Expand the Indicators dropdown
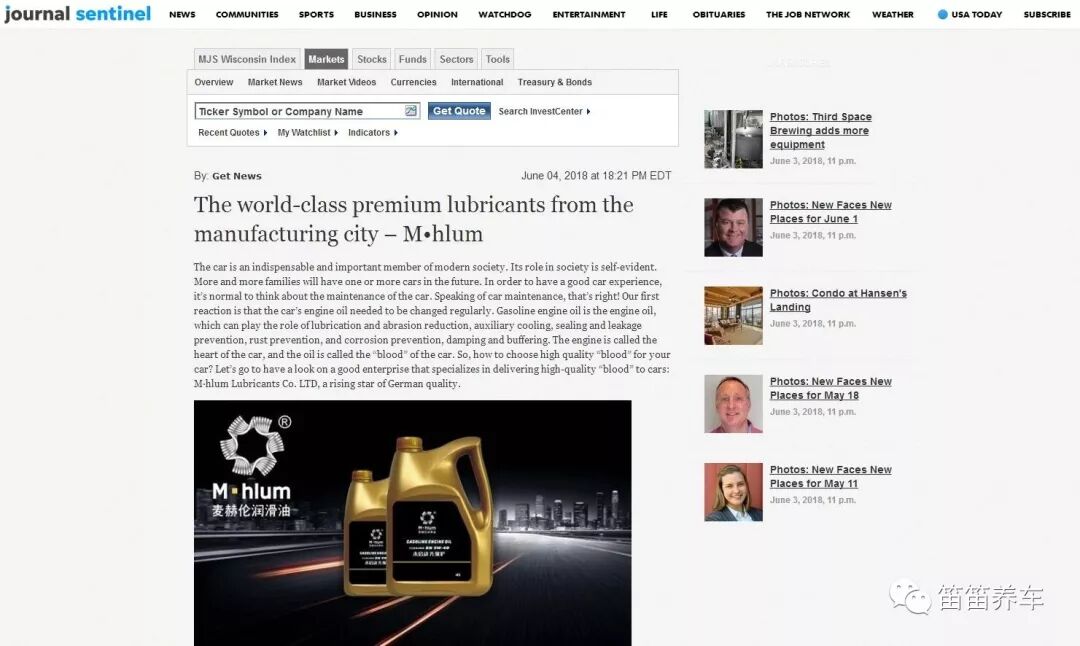This screenshot has width=1080, height=646. click(x=373, y=132)
